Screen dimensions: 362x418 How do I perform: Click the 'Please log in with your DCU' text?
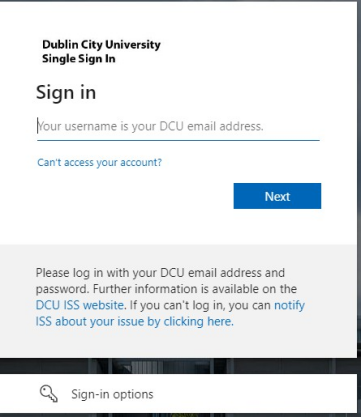110,273
